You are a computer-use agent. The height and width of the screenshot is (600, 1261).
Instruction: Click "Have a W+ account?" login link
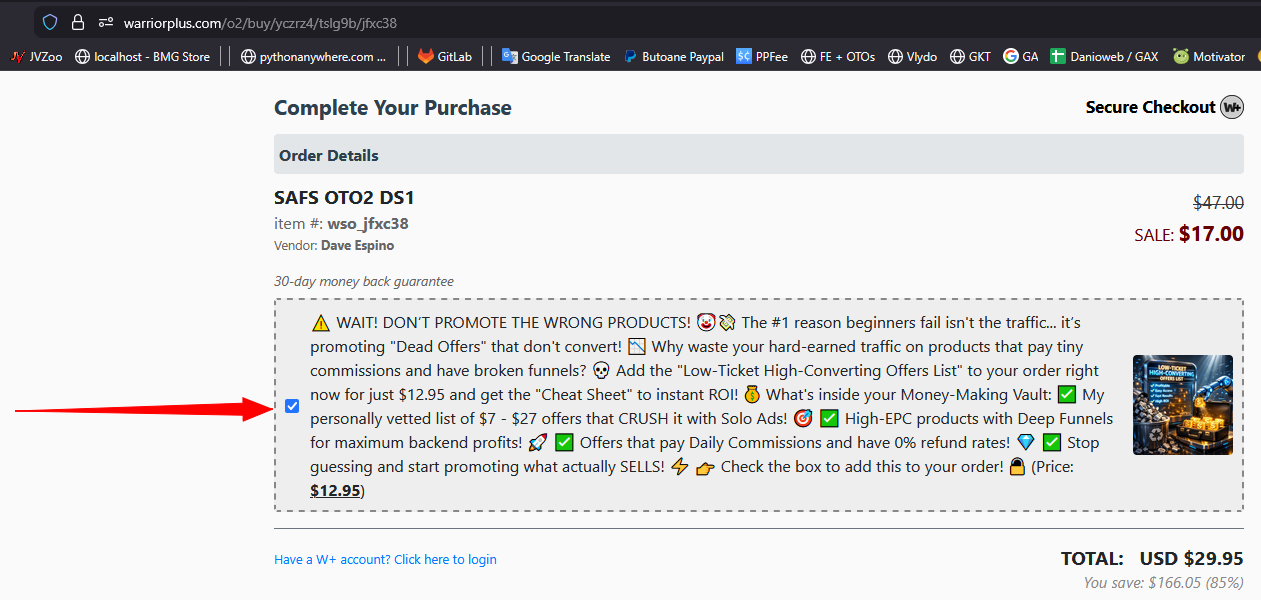pos(385,560)
